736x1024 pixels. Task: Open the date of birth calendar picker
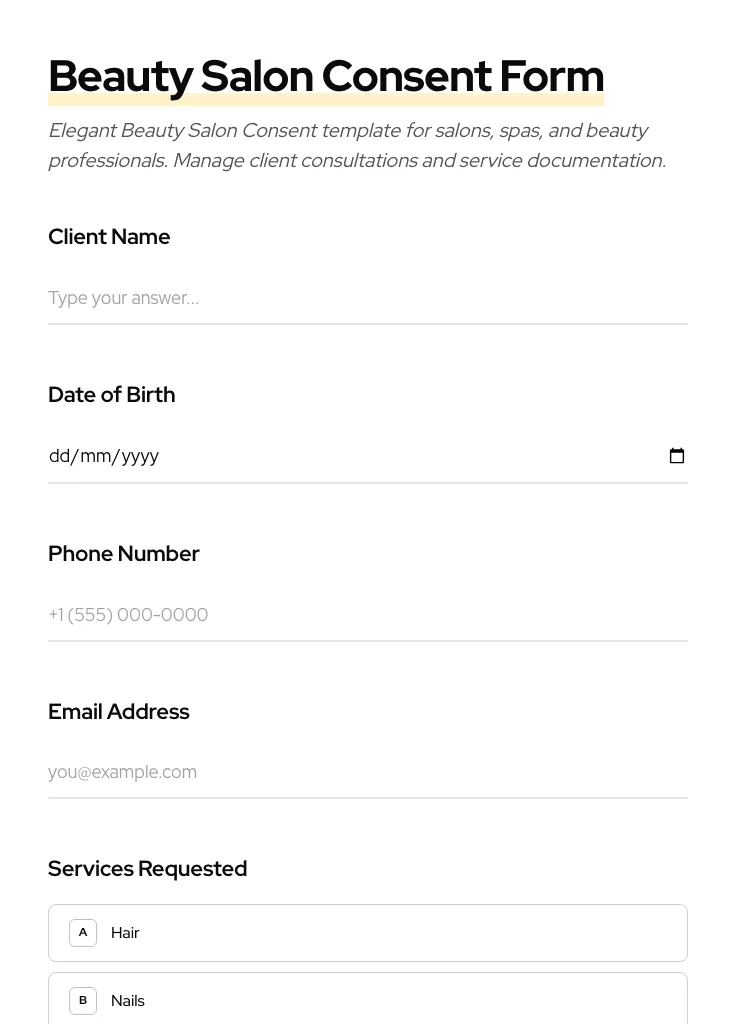tap(677, 456)
